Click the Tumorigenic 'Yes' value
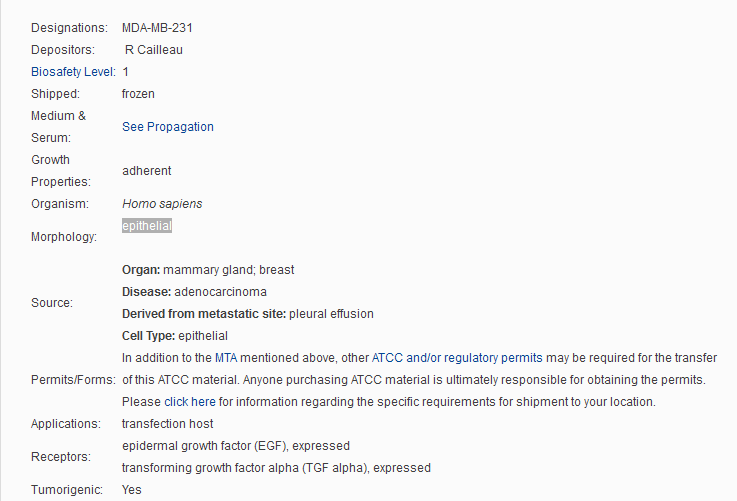 [132, 490]
